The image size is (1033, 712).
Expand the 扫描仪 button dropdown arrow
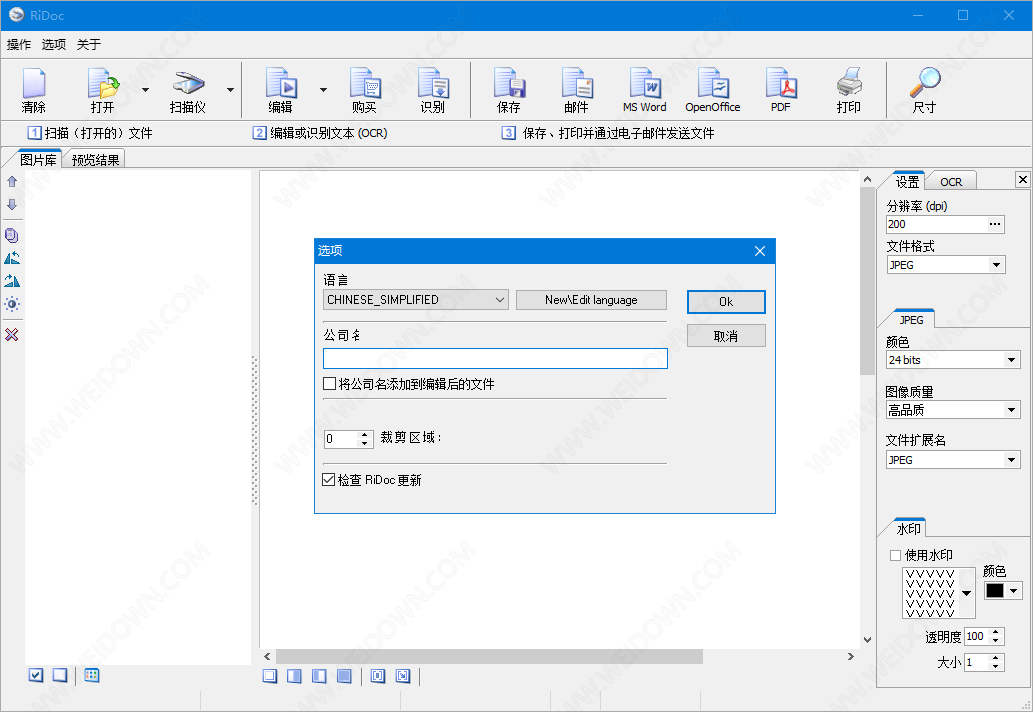(230, 90)
